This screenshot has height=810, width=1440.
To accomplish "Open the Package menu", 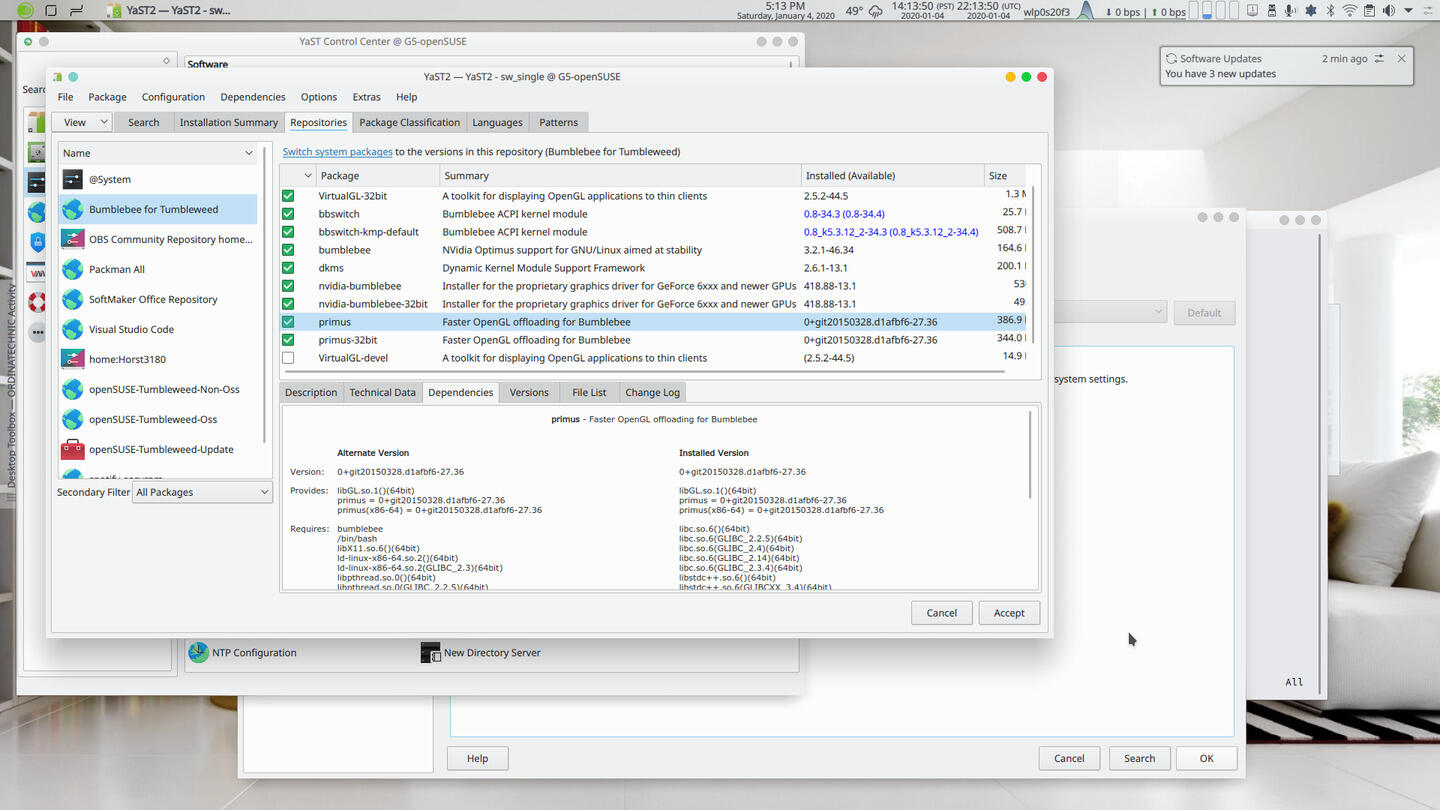I will 107,97.
